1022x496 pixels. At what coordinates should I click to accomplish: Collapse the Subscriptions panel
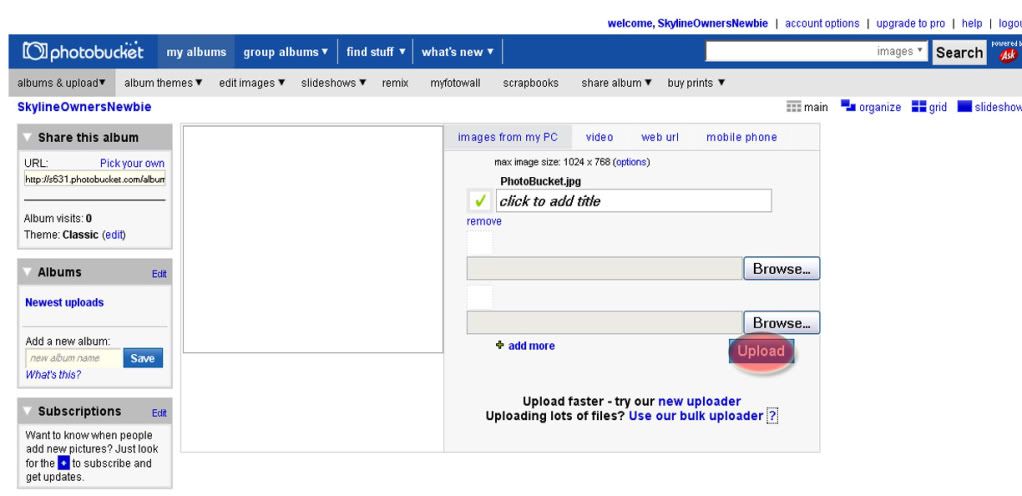point(27,411)
